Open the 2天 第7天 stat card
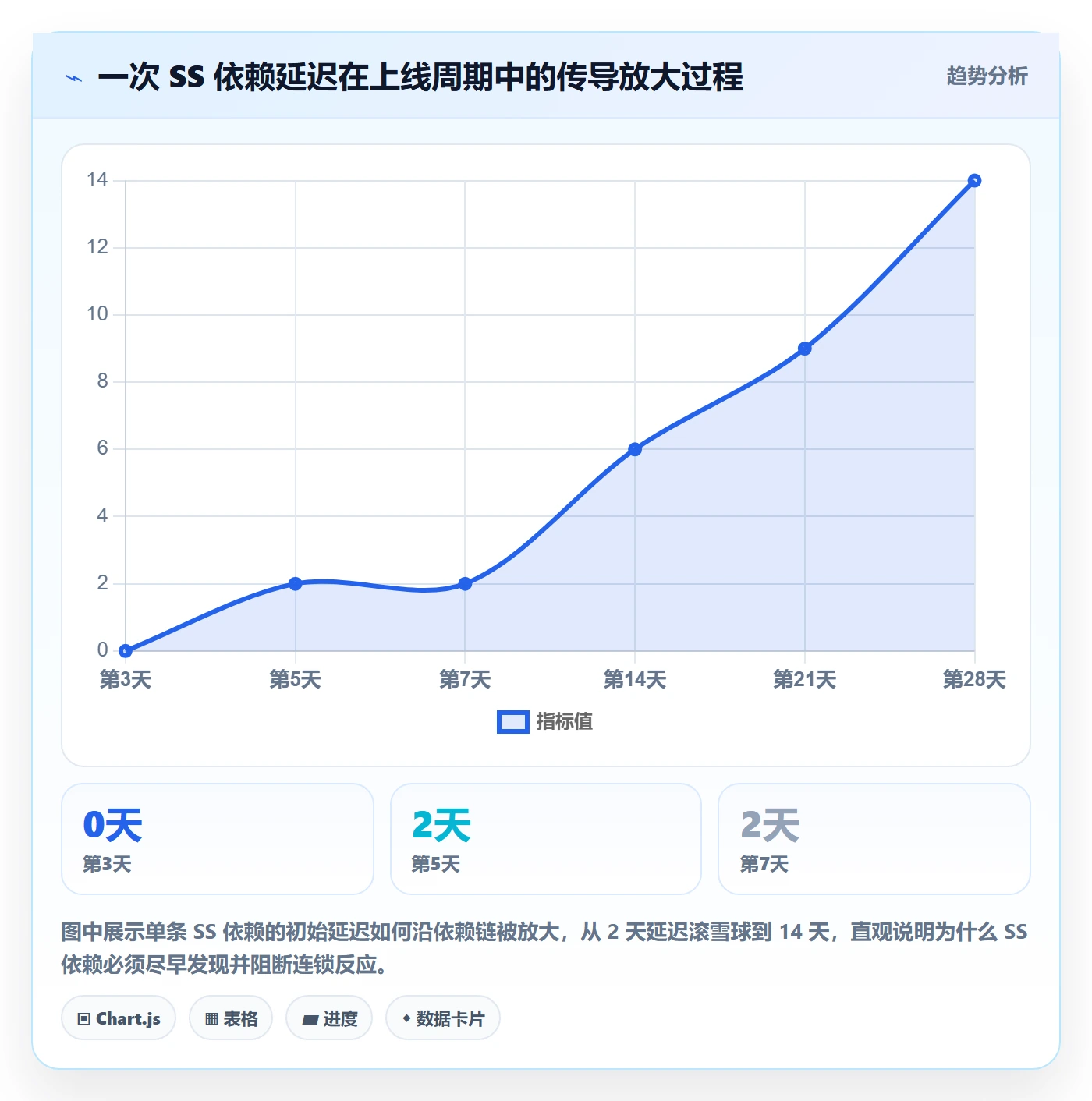Viewport: 1092px width, 1101px height. coord(874,839)
